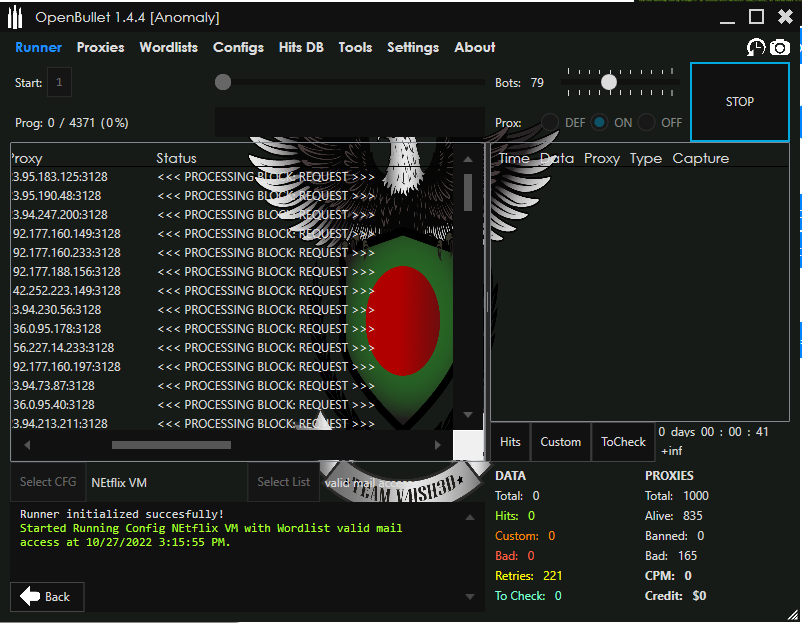Select the bot row with proxy 36.0.95.40:3128
This screenshot has height=624, width=802.
click(x=231, y=405)
